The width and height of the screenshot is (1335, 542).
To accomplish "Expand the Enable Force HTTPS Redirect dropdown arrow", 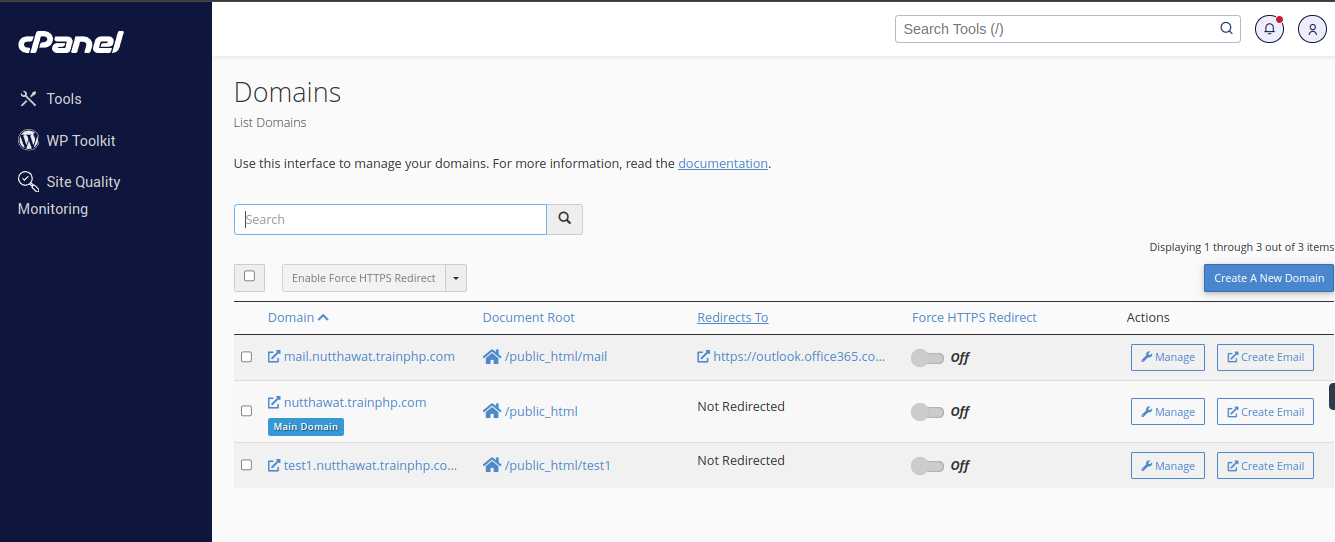I will pos(456,278).
